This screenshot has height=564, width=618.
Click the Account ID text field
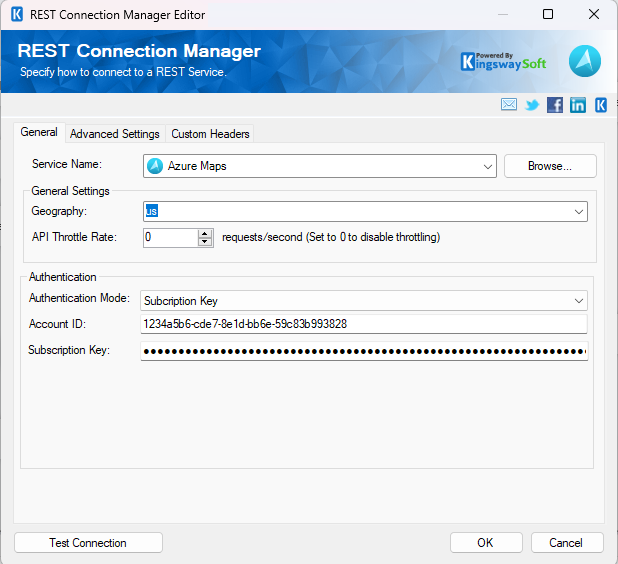tap(364, 324)
